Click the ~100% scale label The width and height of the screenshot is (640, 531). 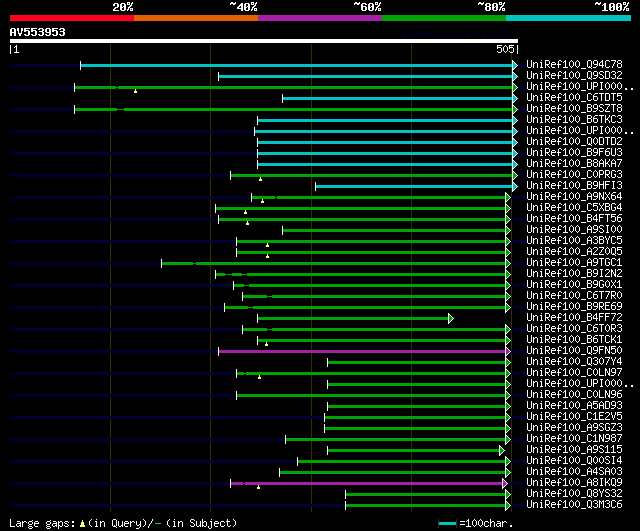tap(612, 7)
